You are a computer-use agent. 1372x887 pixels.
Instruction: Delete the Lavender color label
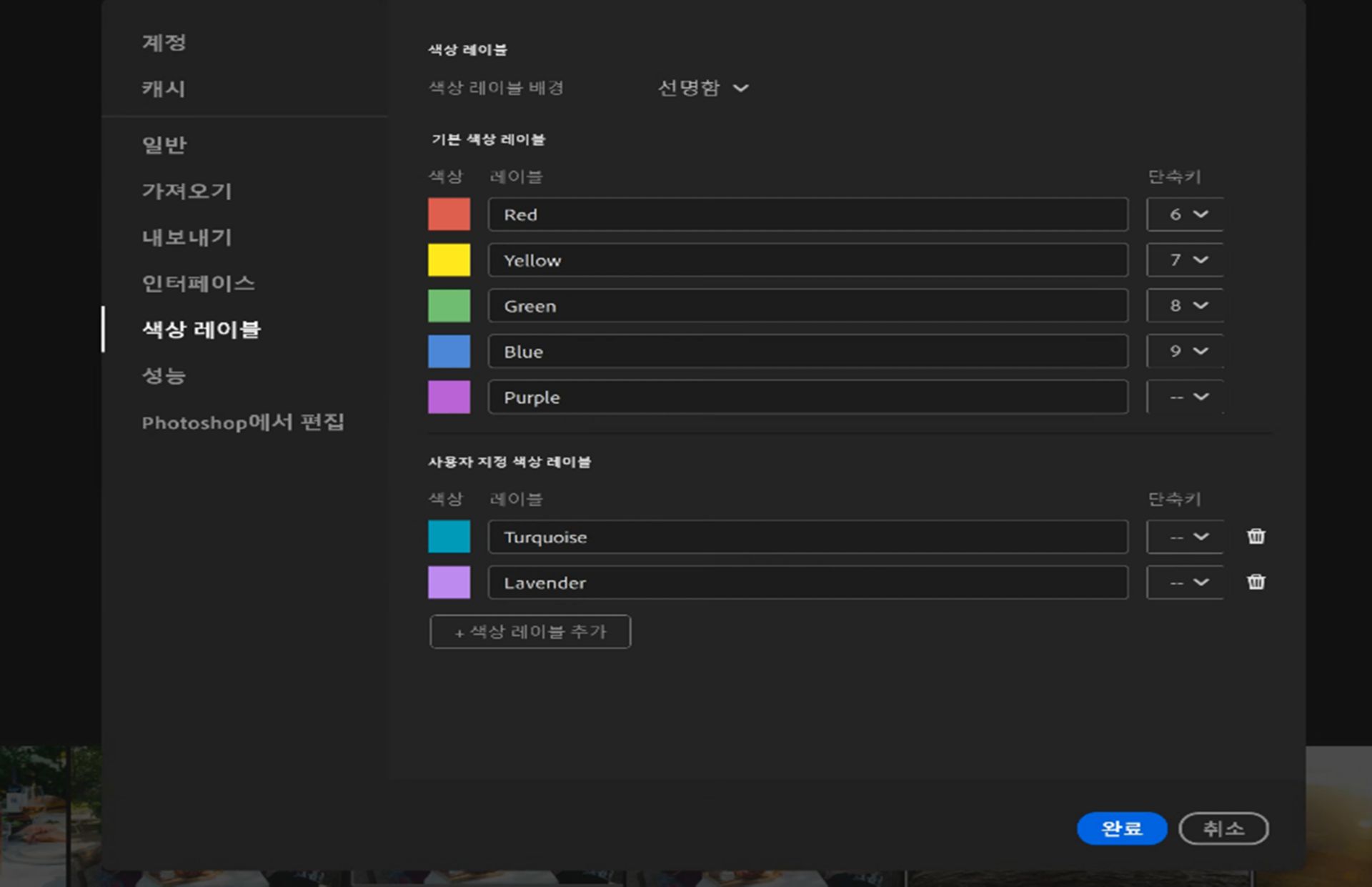click(1256, 582)
